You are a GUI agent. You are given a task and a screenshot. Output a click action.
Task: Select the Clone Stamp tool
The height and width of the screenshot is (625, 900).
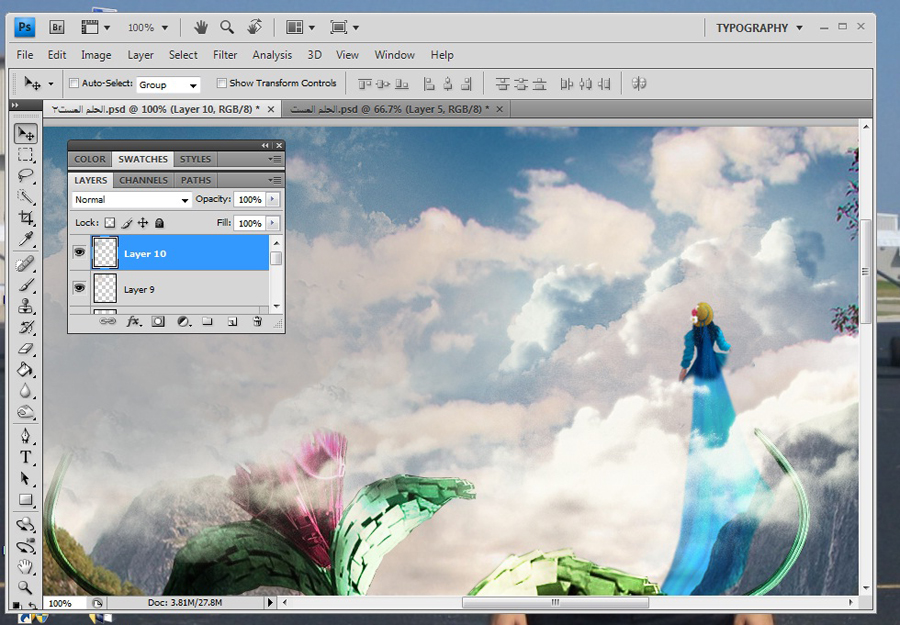(x=25, y=306)
